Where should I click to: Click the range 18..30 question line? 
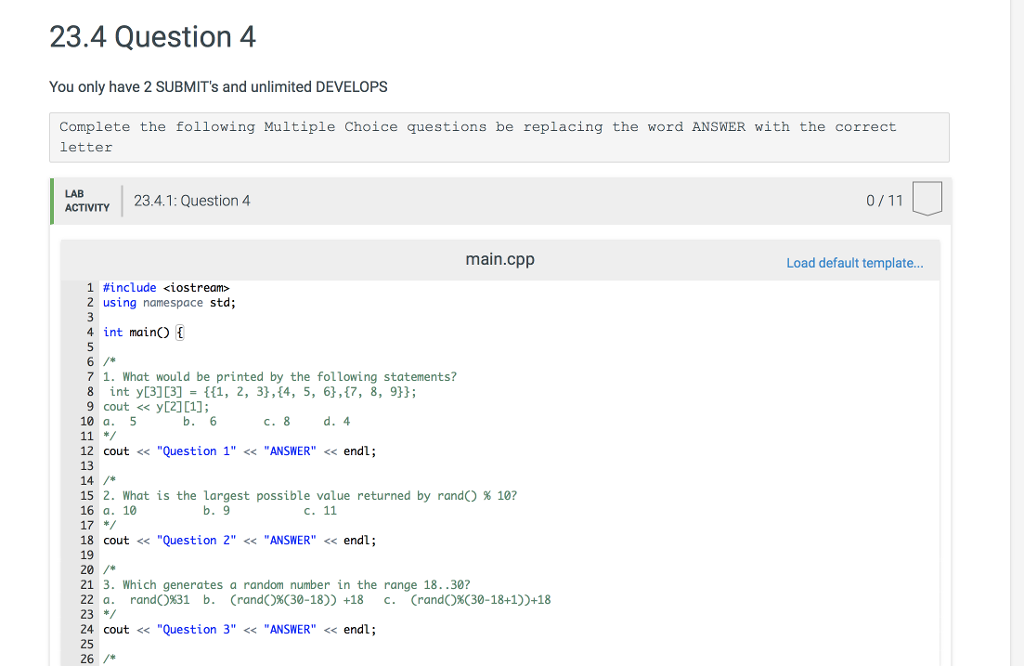click(286, 586)
